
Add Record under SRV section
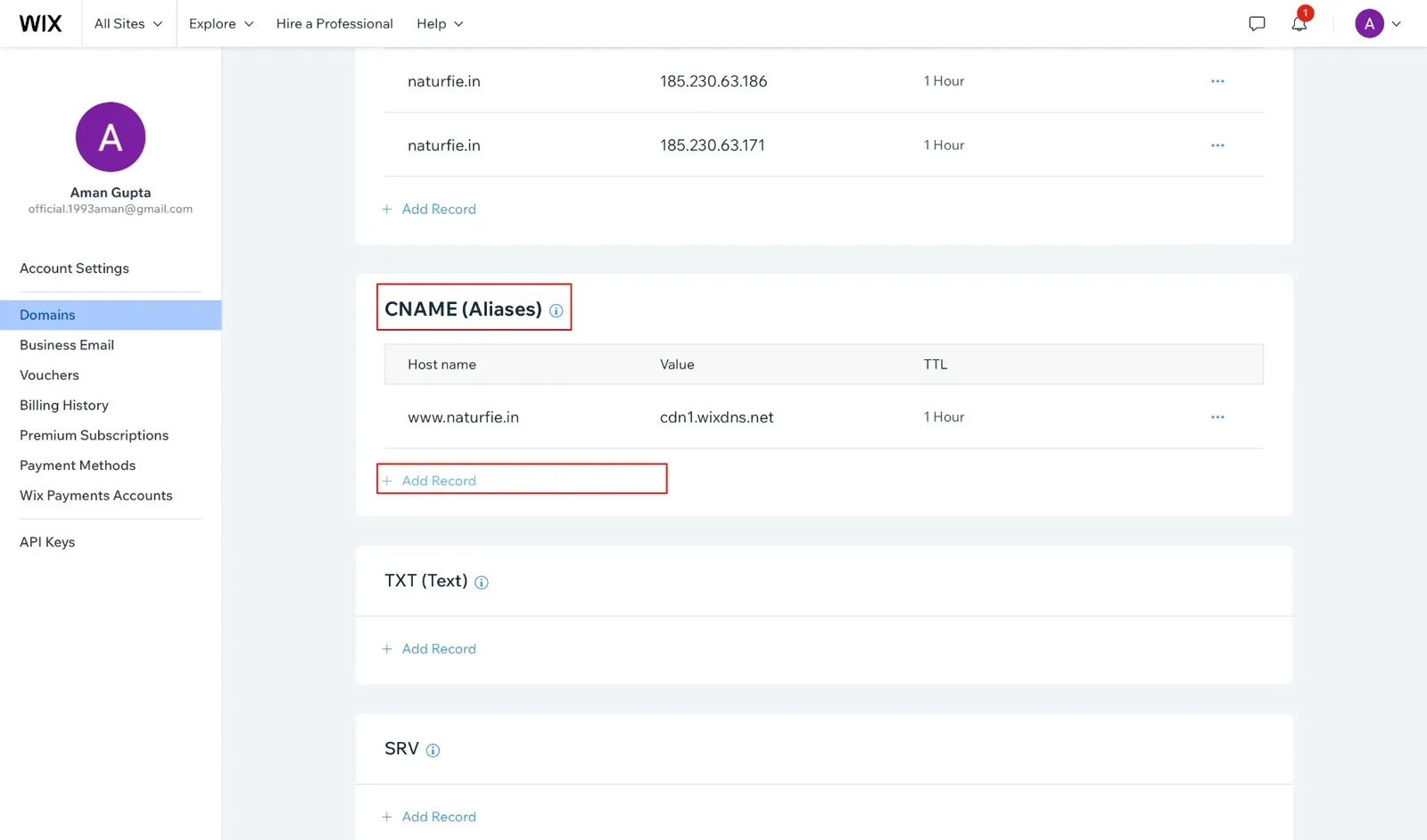point(429,817)
